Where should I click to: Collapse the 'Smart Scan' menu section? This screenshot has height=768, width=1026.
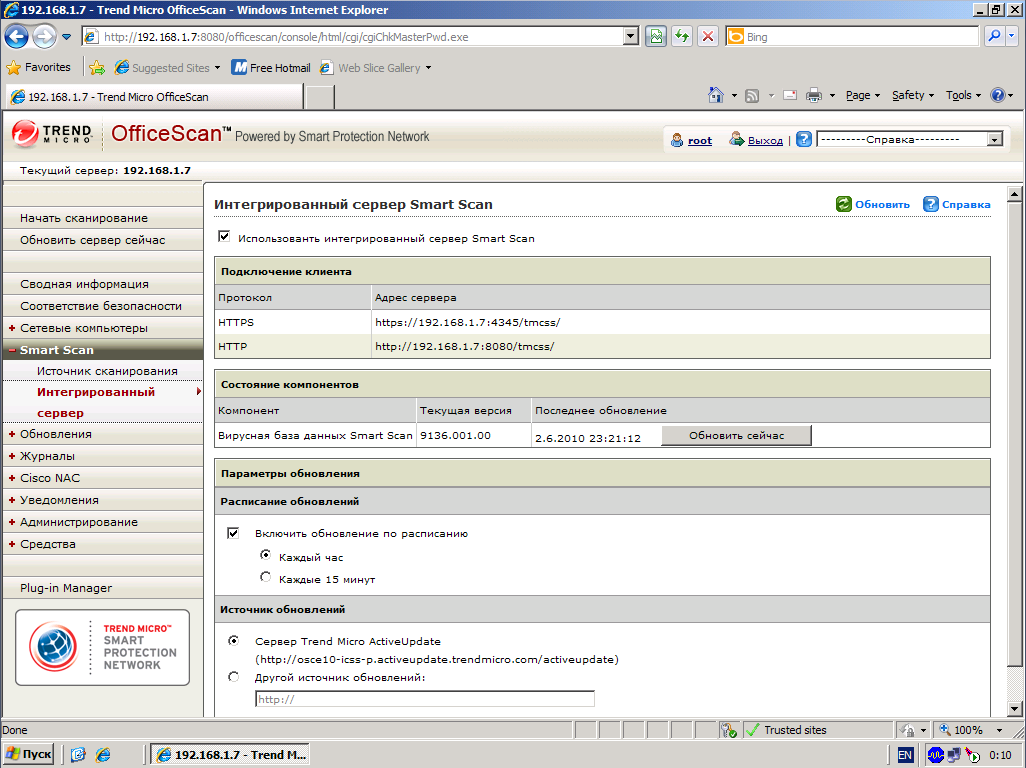12,350
